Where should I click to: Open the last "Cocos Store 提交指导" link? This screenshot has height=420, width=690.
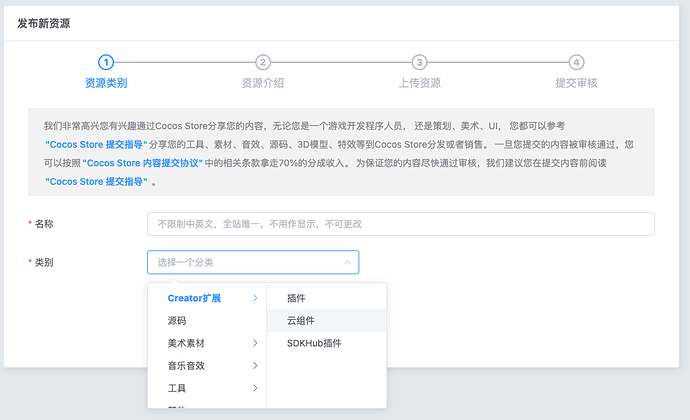[96, 181]
